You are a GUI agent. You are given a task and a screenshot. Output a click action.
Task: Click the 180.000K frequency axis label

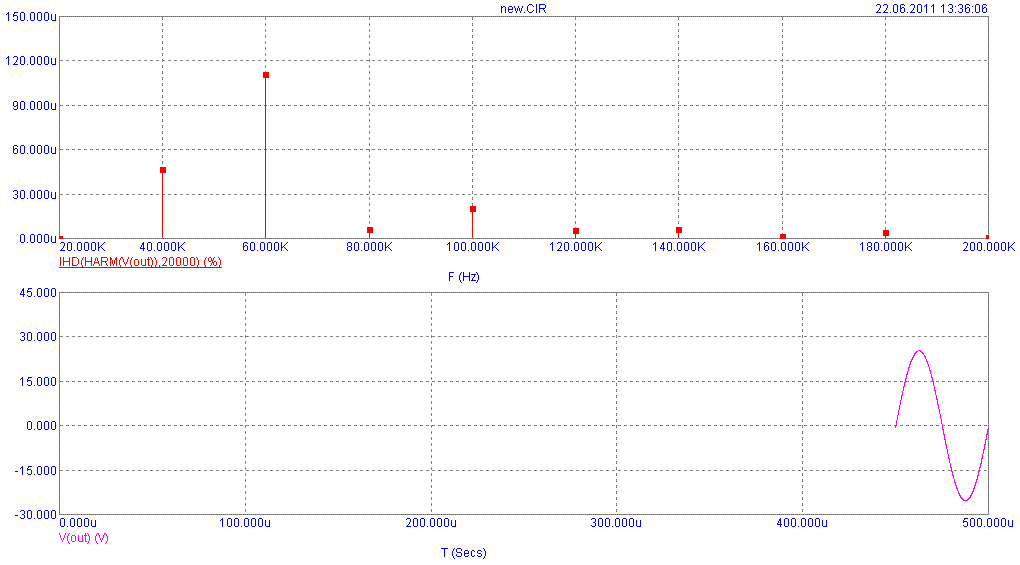(x=885, y=247)
